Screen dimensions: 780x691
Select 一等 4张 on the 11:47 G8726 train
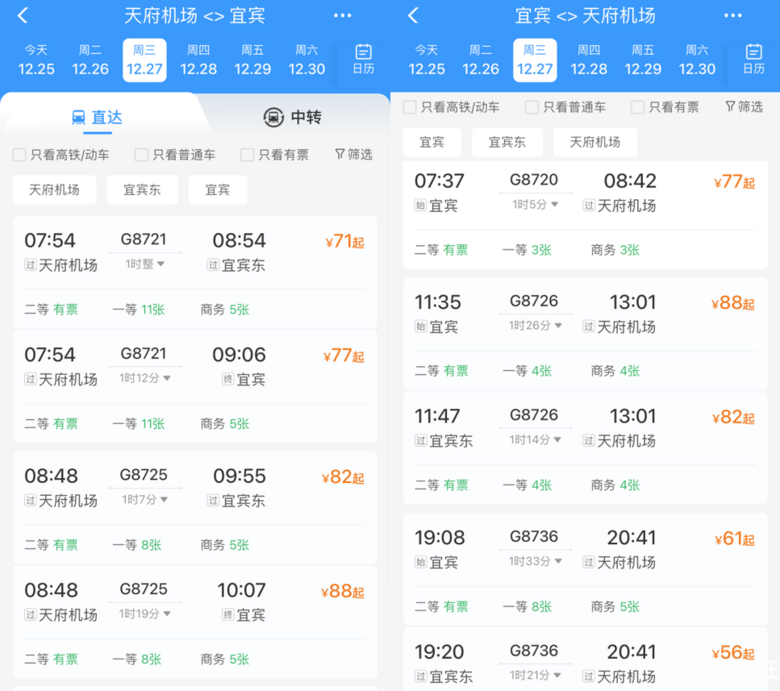coord(527,485)
